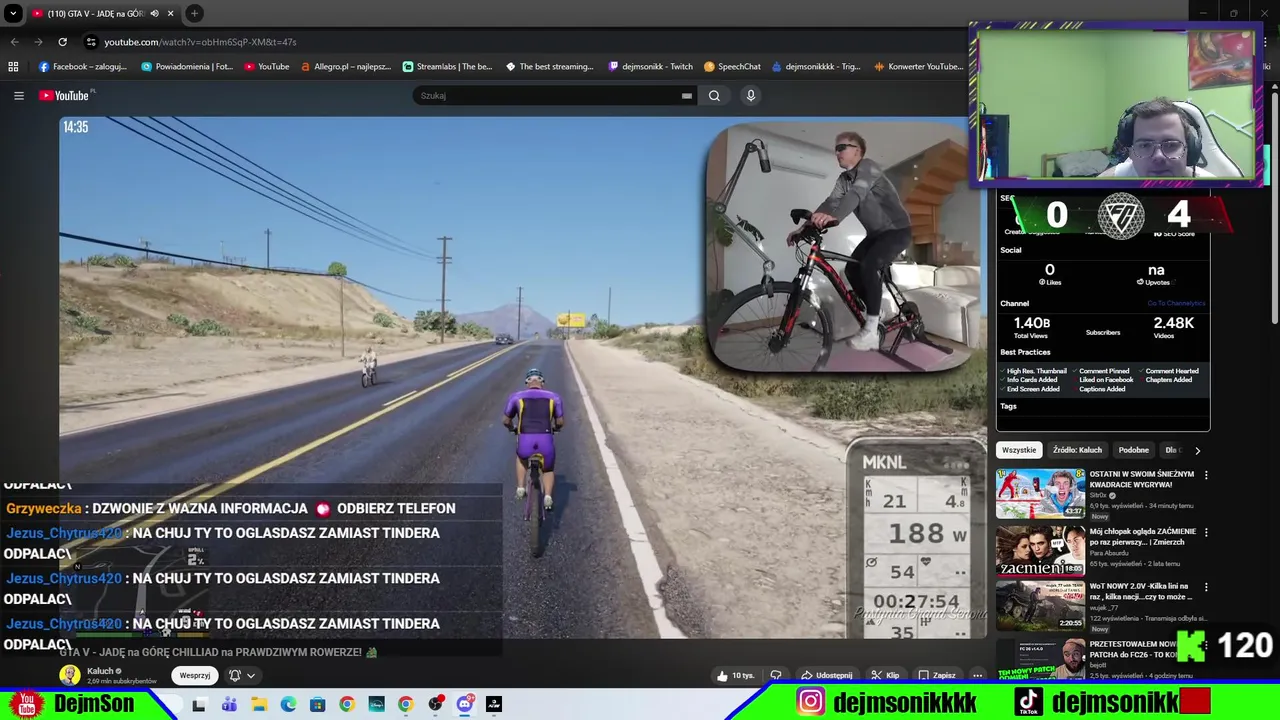Image resolution: width=1280 pixels, height=720 pixels.
Task: Click the Wesprzyj support button
Action: click(195, 675)
